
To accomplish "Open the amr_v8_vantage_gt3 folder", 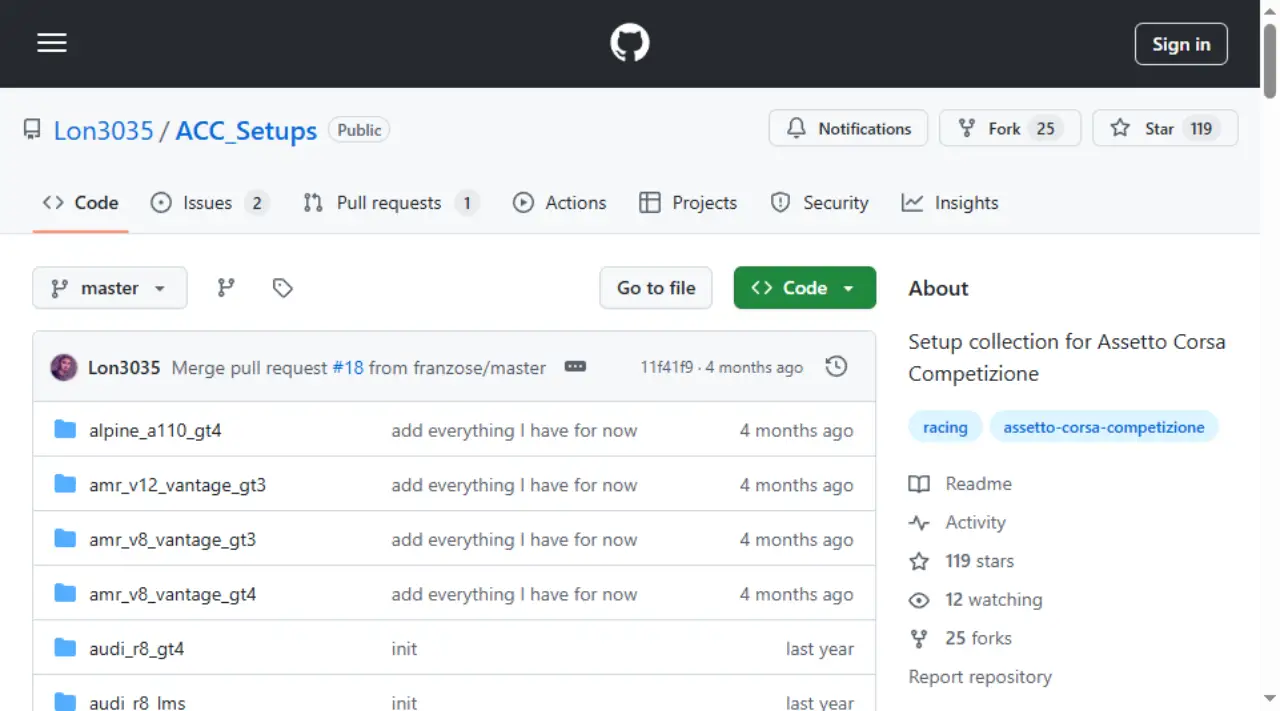I will tap(172, 540).
